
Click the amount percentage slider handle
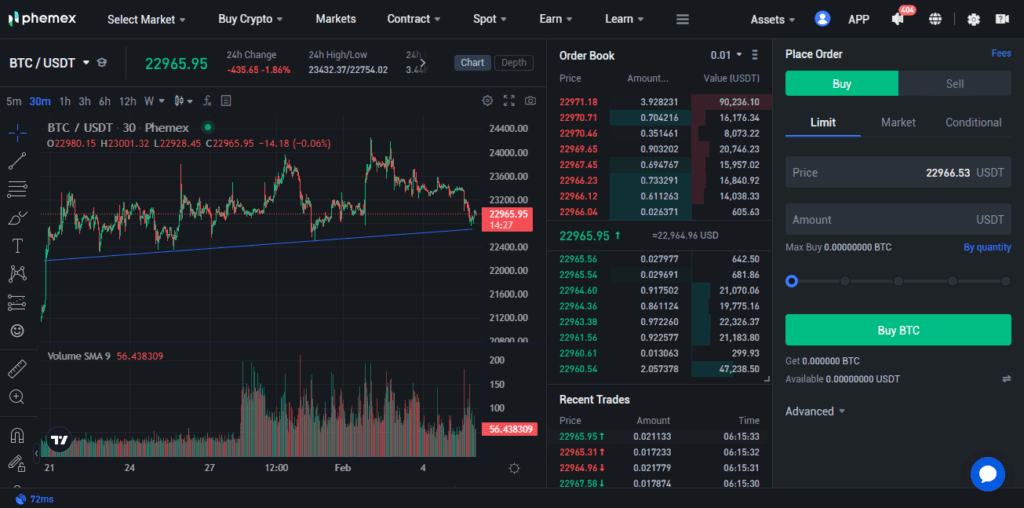pyautogui.click(x=792, y=281)
